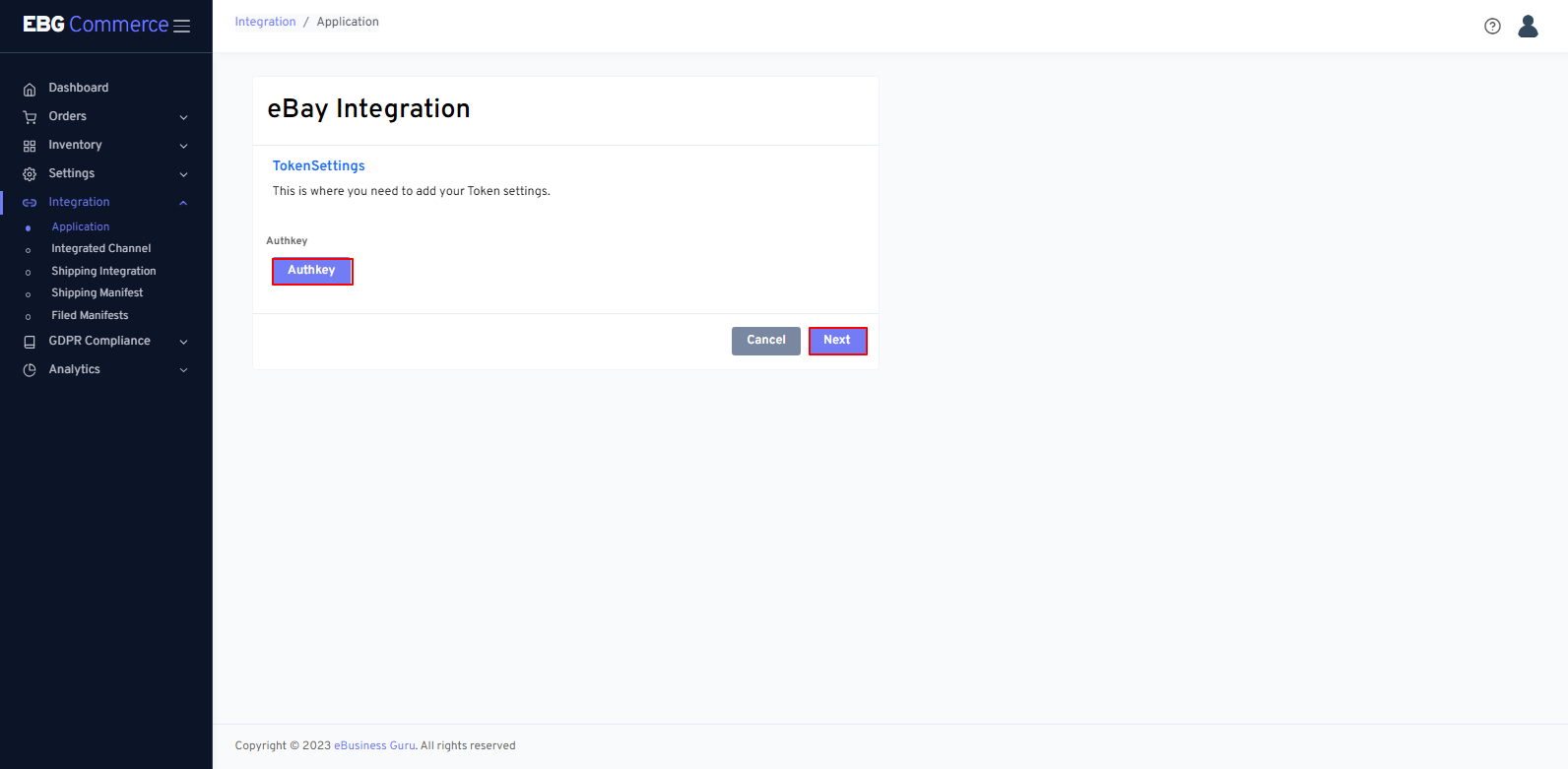Open the user profile icon
This screenshot has height=769, width=1568.
click(1528, 27)
